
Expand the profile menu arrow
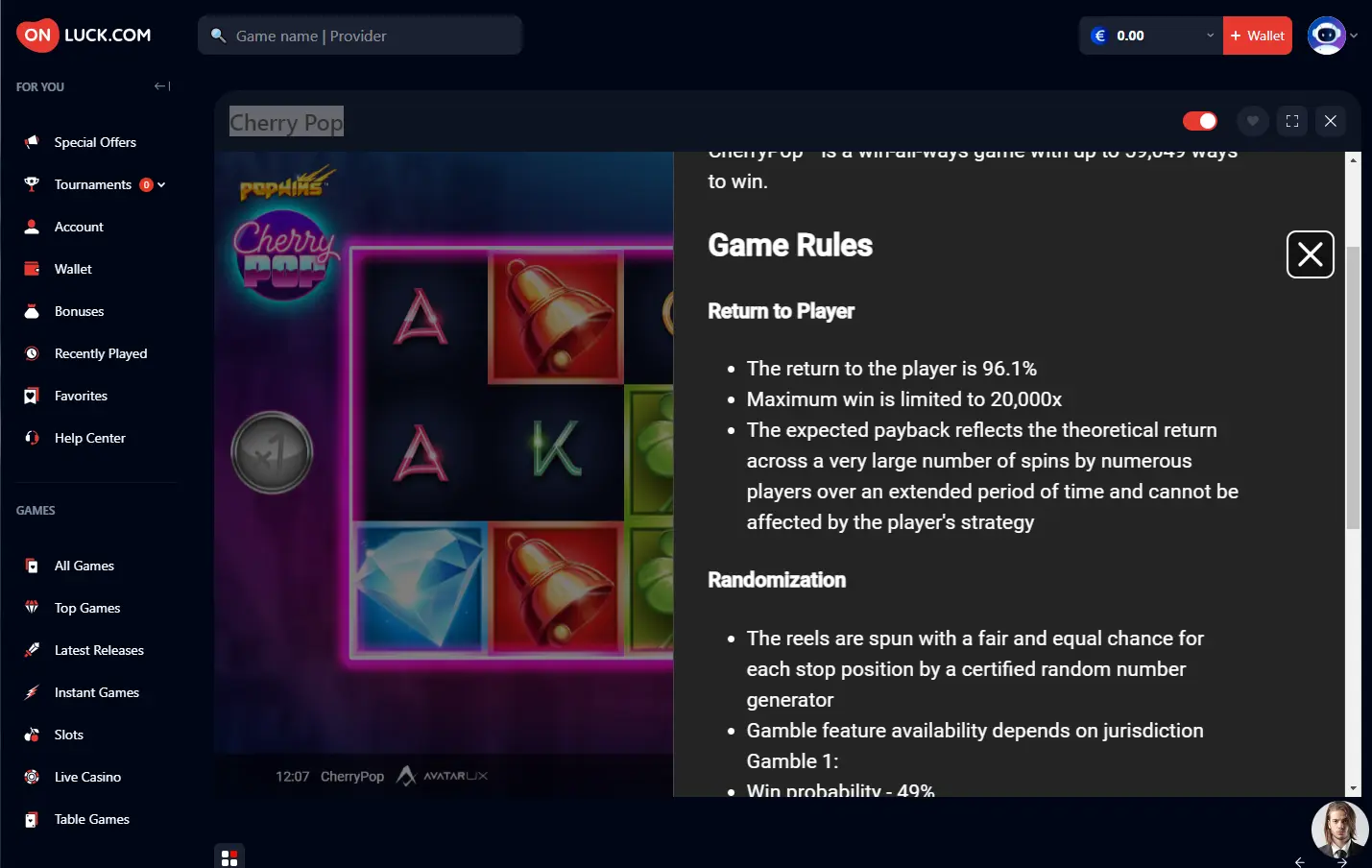point(1354,36)
